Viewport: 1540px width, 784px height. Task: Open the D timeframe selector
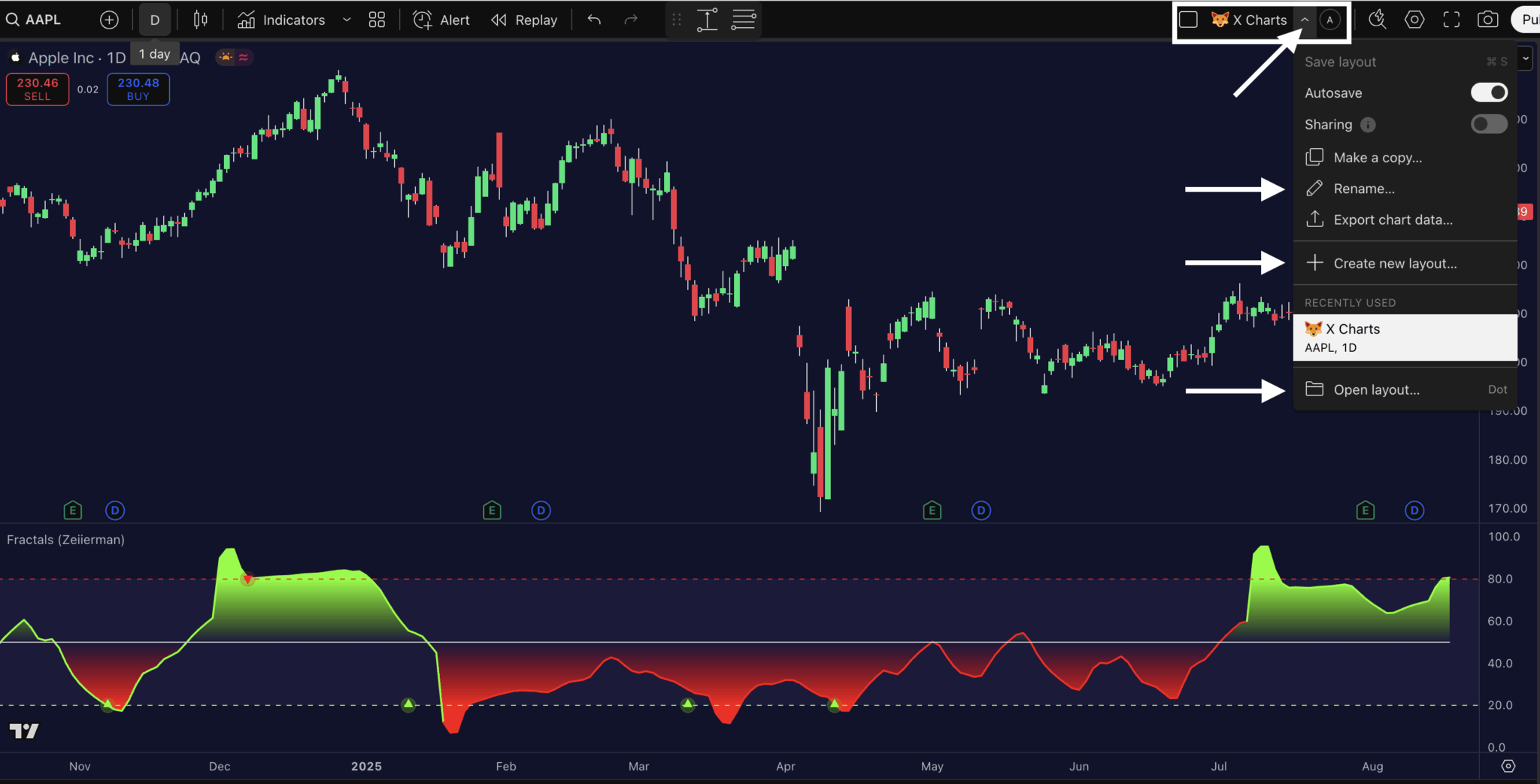tap(154, 20)
